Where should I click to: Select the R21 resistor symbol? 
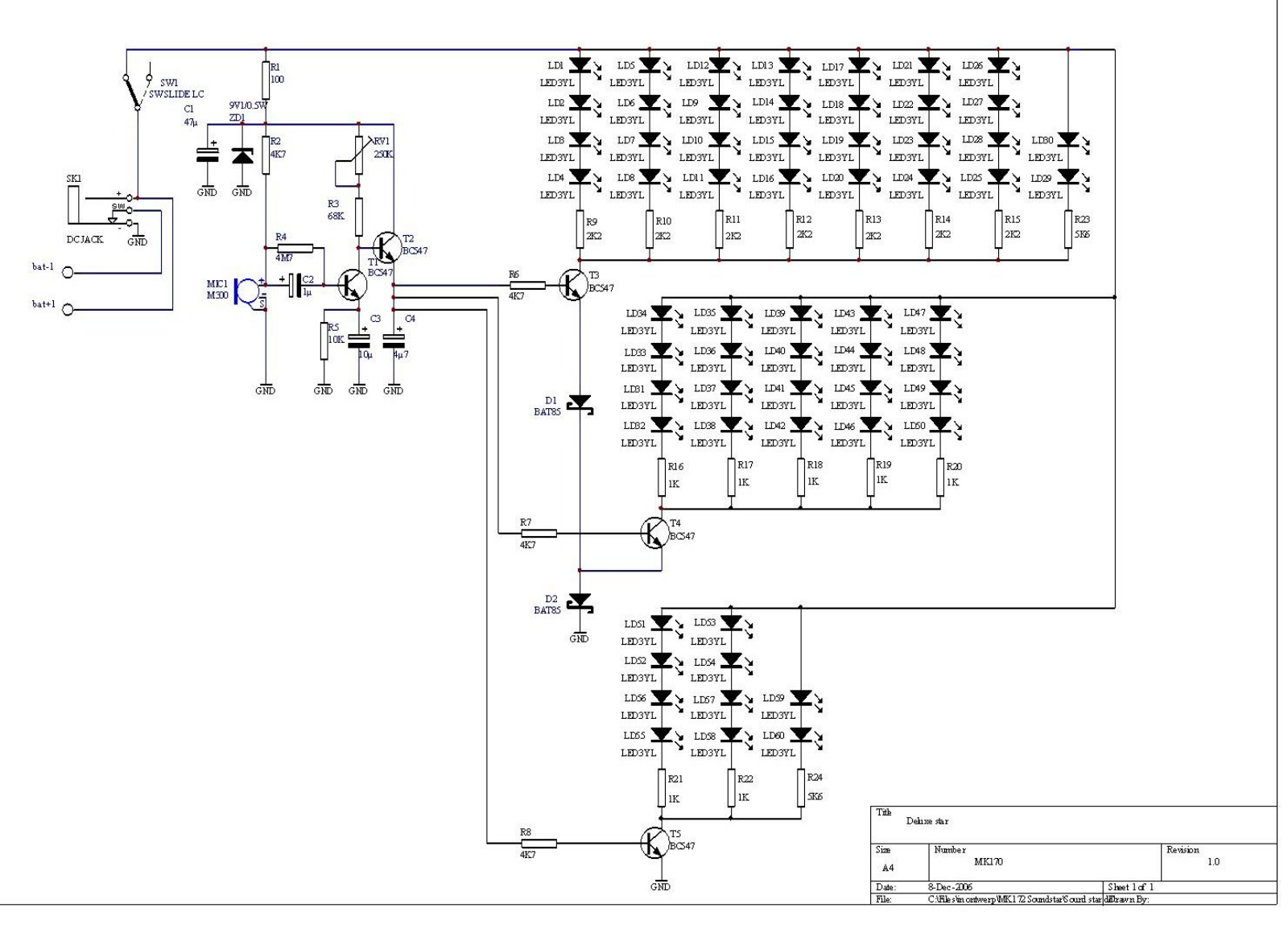[x=662, y=788]
